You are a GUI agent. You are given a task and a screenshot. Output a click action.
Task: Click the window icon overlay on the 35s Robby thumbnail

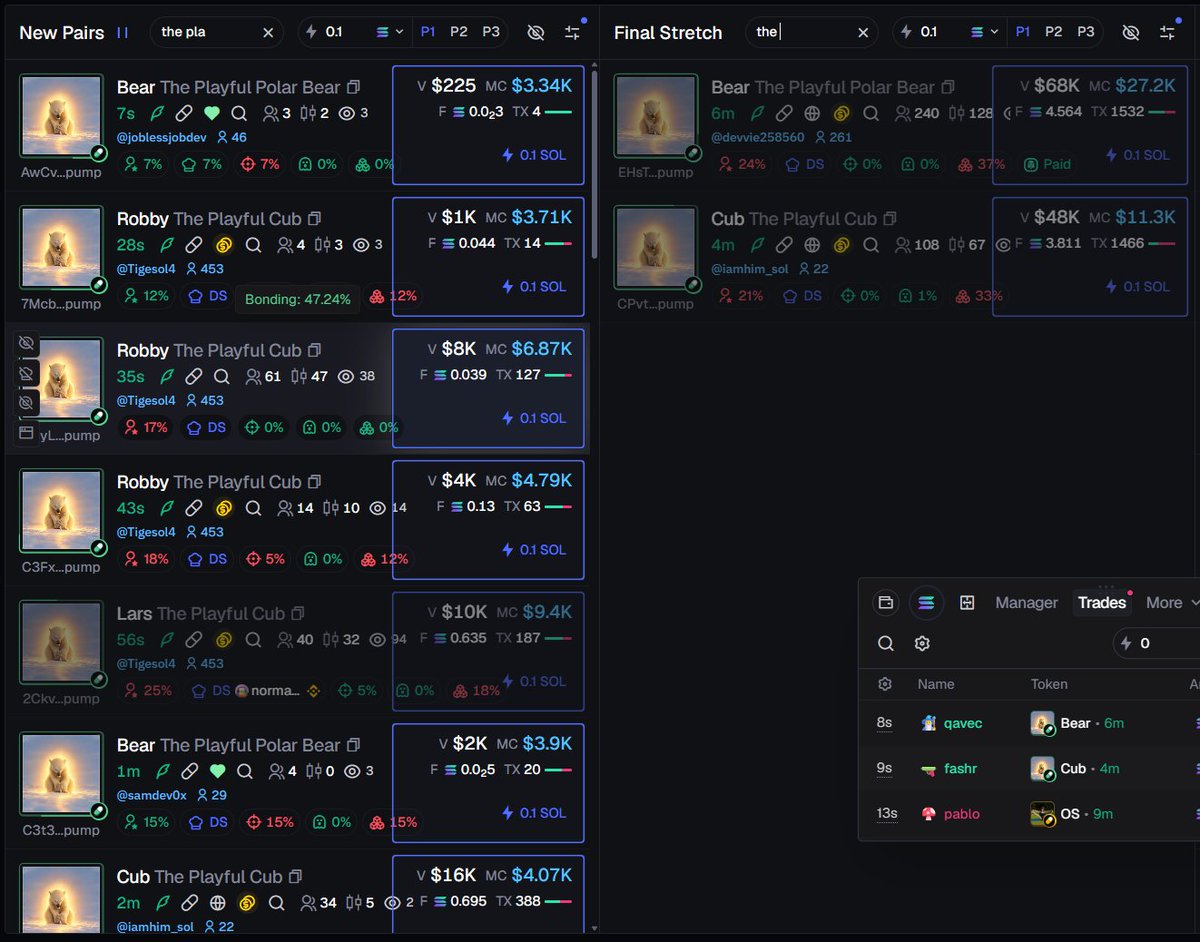click(26, 432)
